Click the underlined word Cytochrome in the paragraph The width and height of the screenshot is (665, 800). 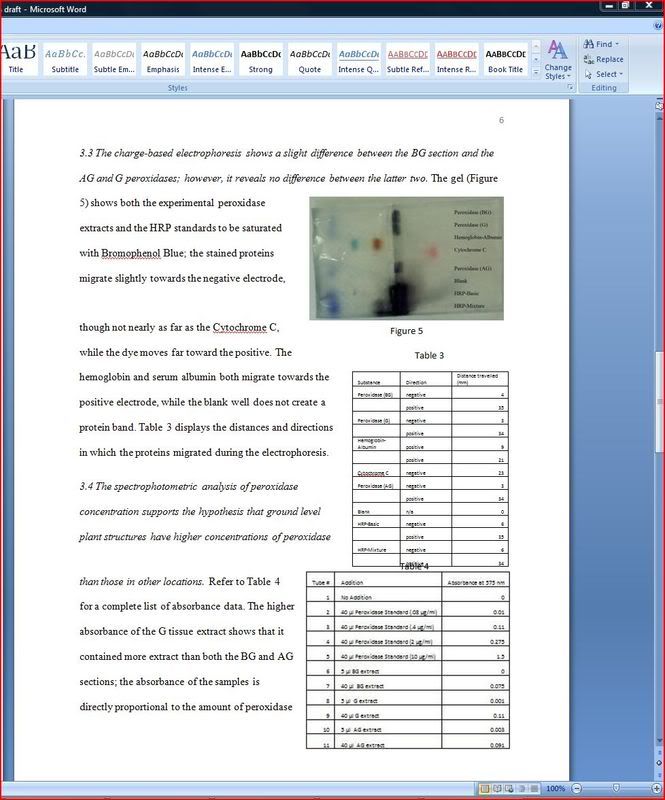click(239, 328)
